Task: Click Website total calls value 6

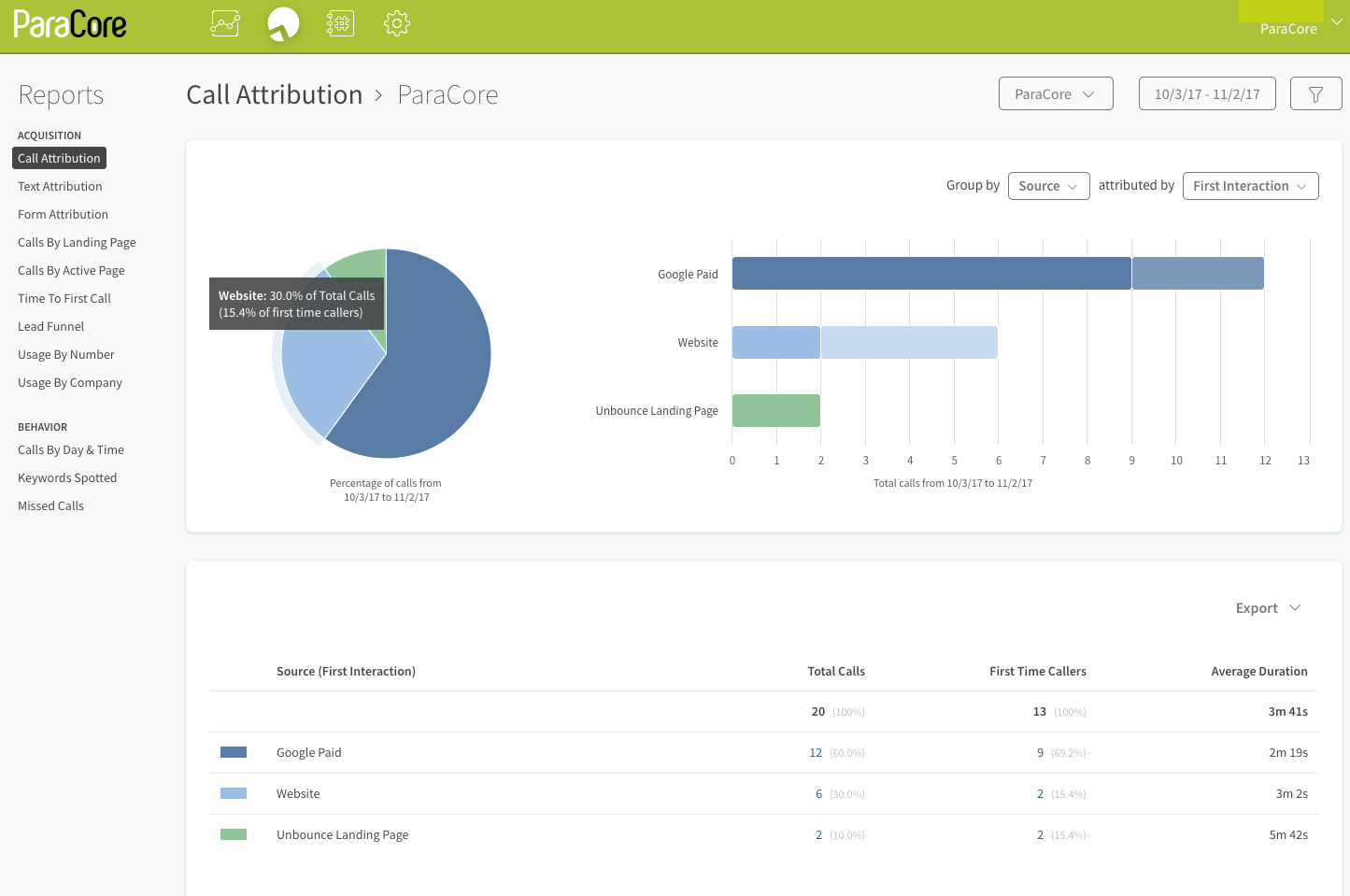Action: pos(818,794)
